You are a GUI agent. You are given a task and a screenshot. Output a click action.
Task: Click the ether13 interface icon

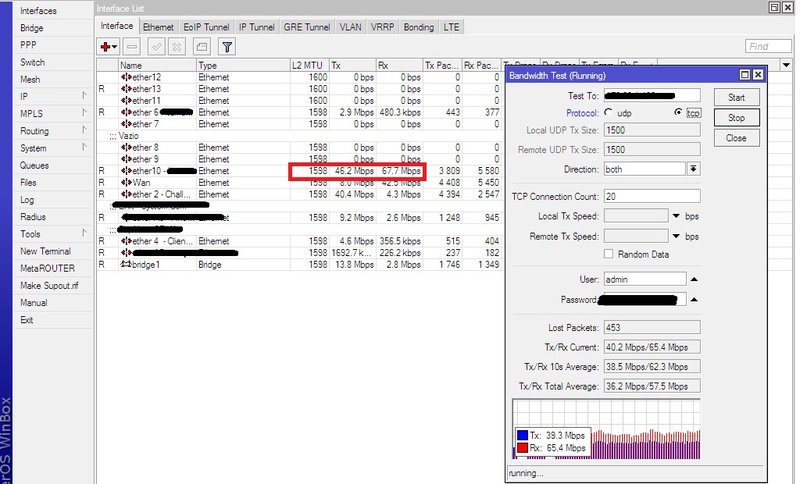[x=126, y=89]
